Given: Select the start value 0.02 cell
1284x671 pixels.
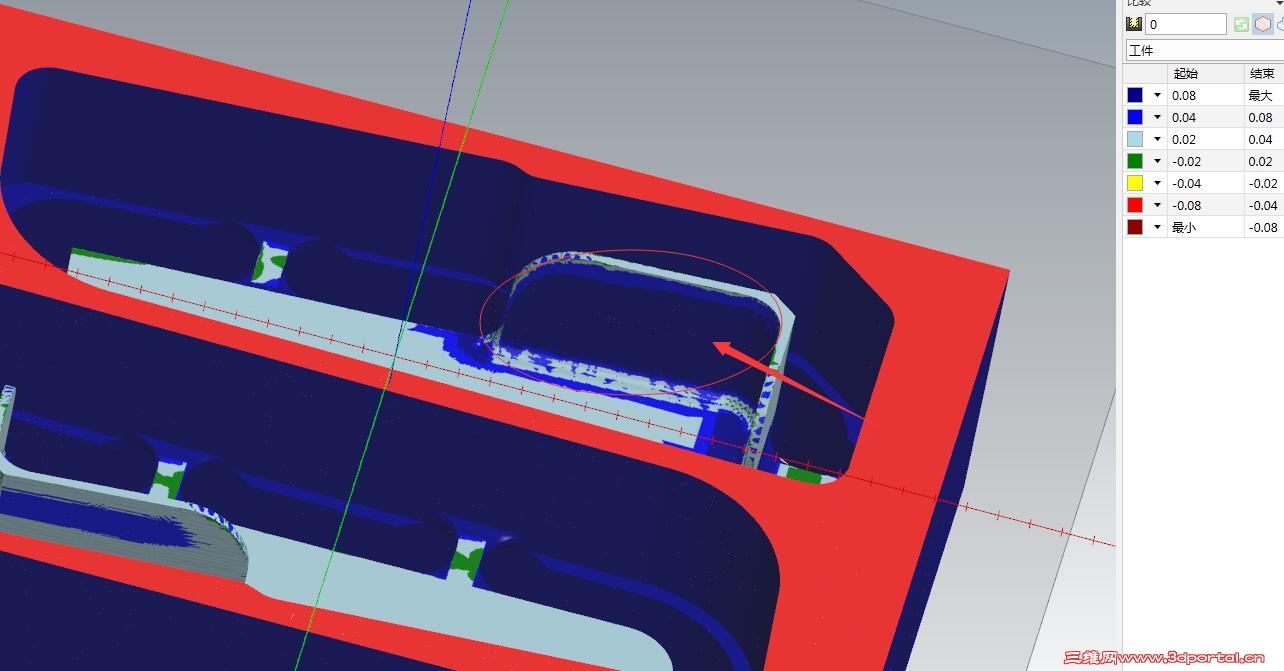Looking at the screenshot, I should [x=1206, y=139].
